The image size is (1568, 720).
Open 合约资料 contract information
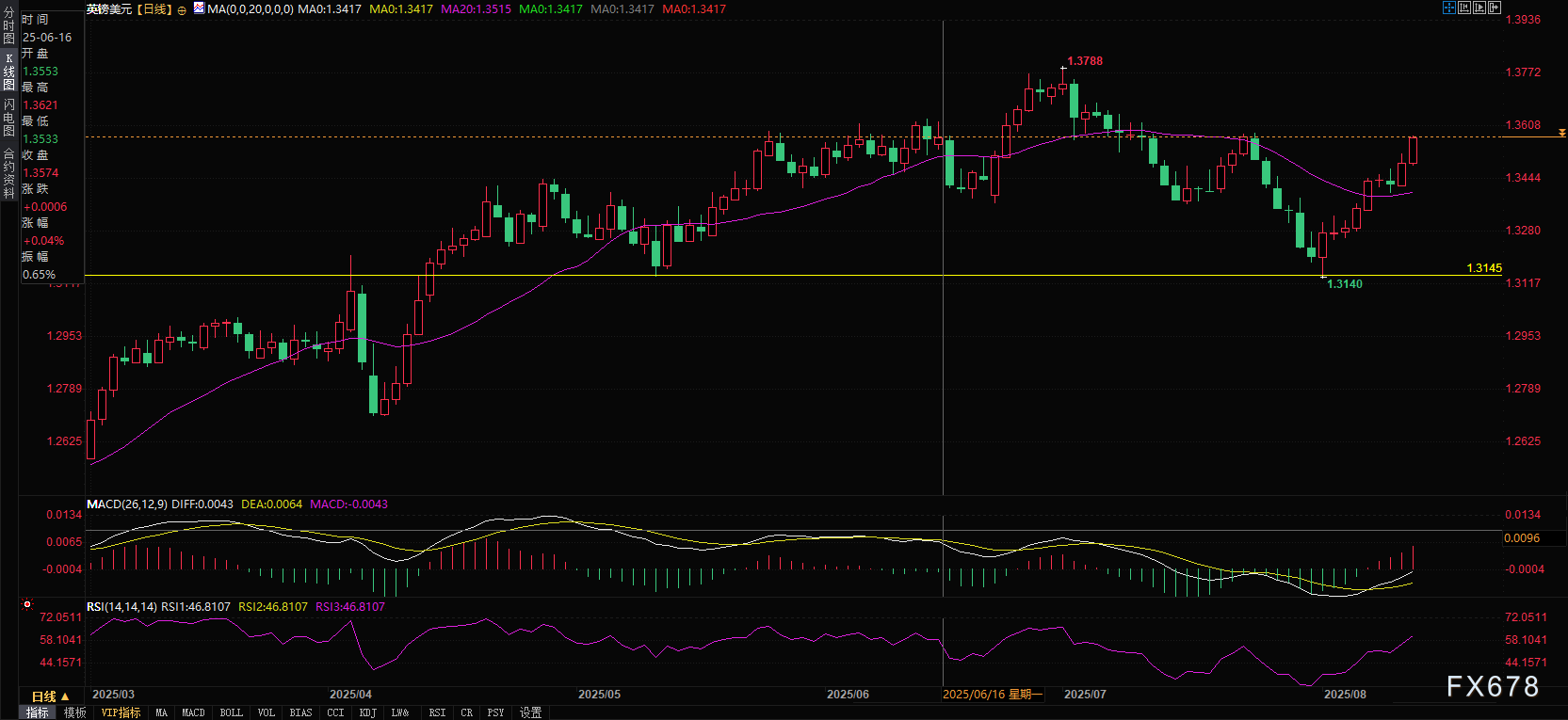click(8, 173)
